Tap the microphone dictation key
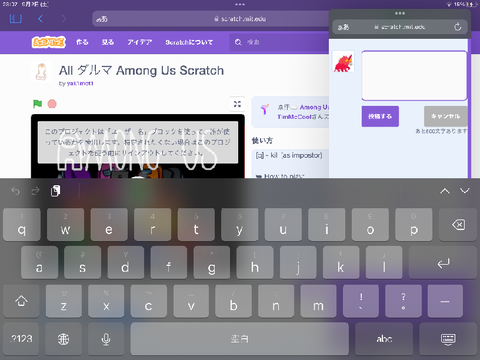The image size is (480, 360). coord(106,339)
